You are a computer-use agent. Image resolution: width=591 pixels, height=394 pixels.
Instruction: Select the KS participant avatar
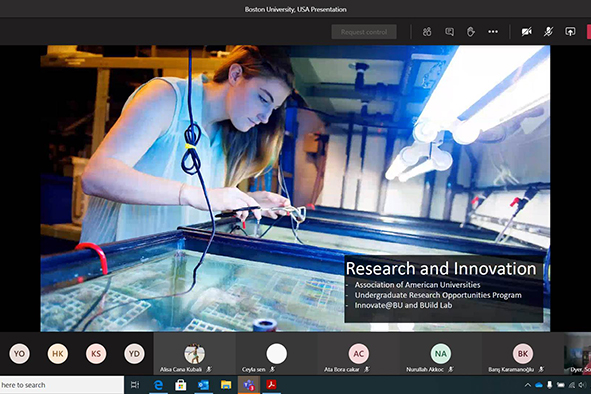point(96,354)
